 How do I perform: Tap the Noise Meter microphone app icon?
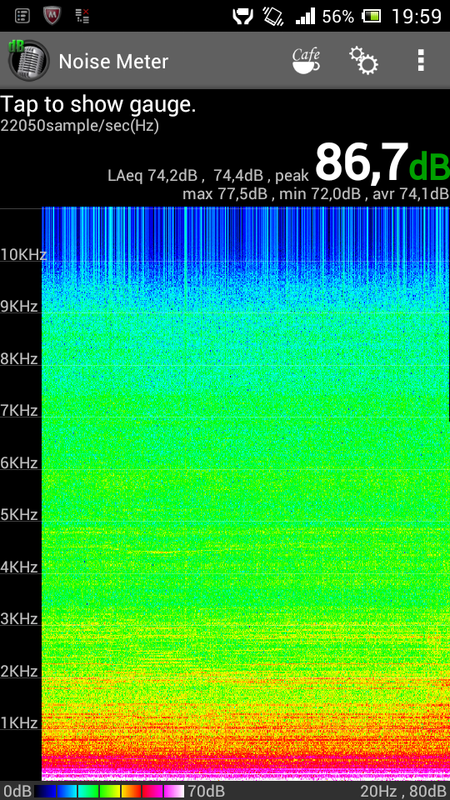[29, 61]
